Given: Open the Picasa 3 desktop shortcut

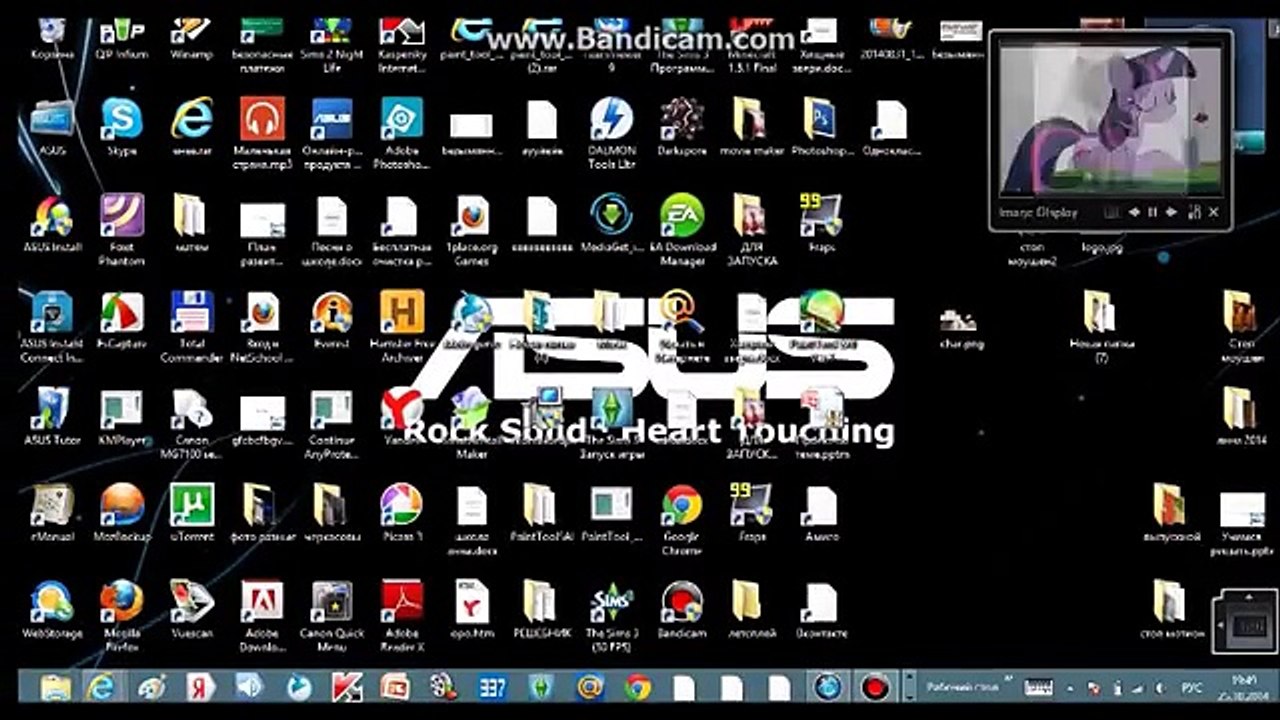Looking at the screenshot, I should [402, 513].
